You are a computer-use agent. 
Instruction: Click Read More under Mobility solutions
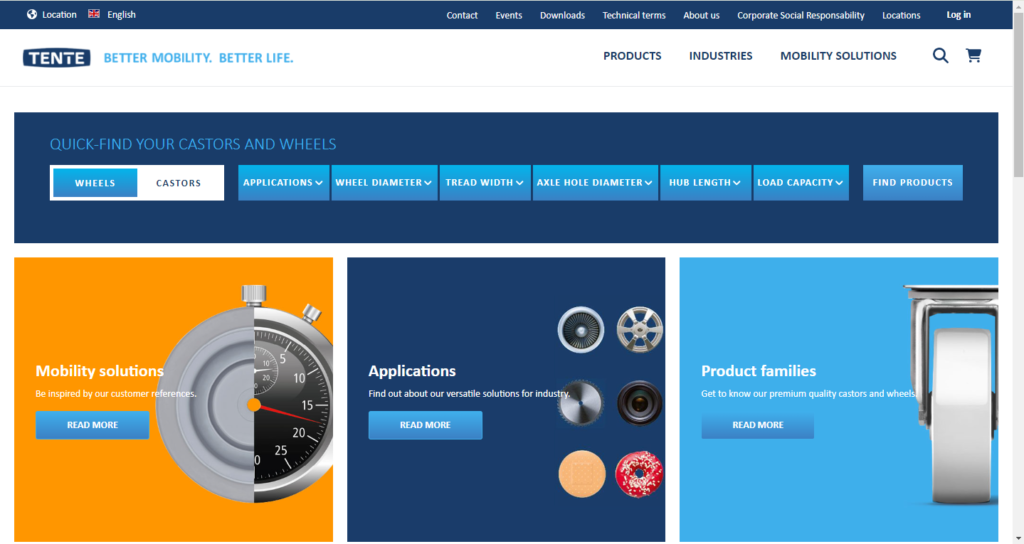click(x=92, y=425)
